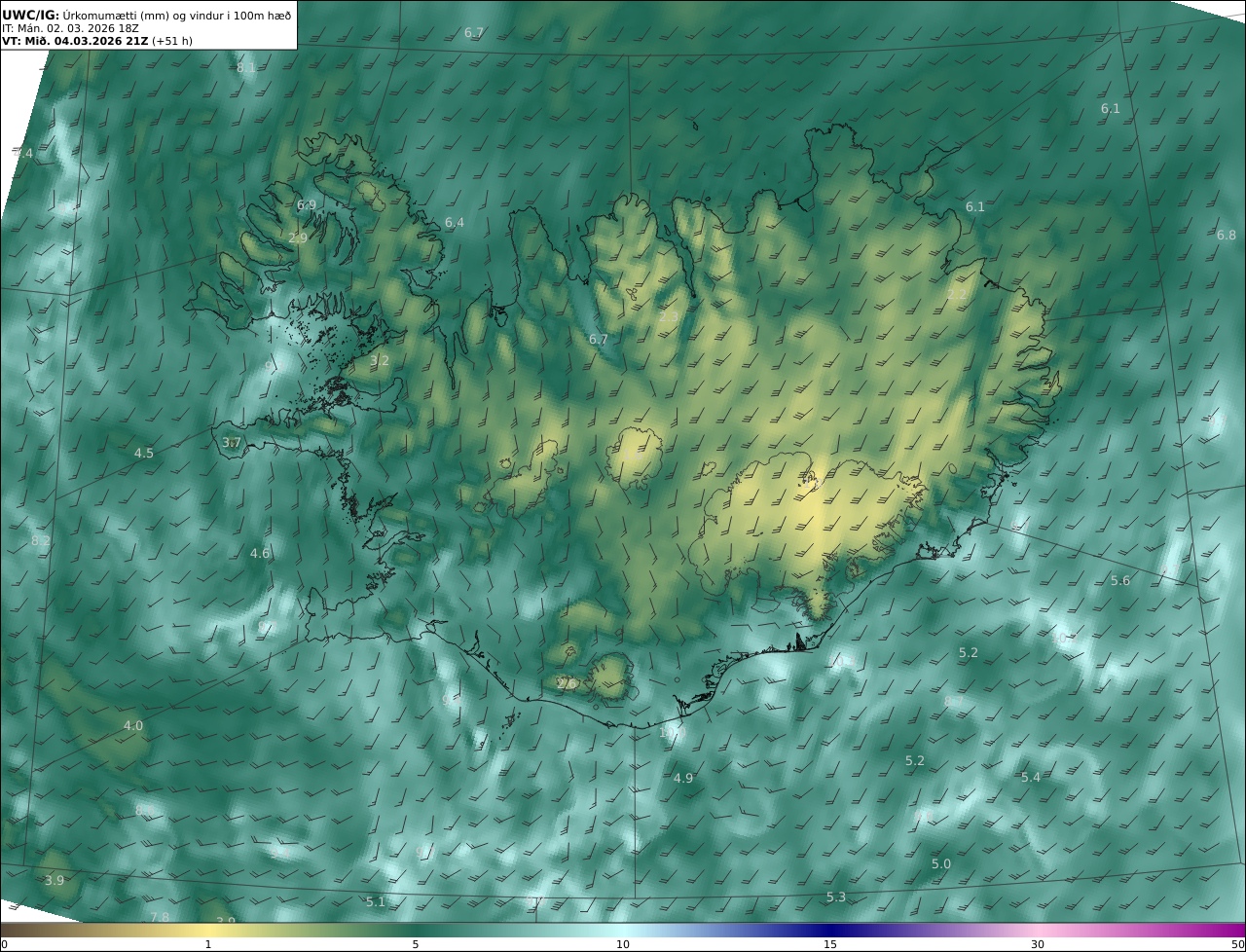Click the 4.5 value label on the map

coord(144,453)
